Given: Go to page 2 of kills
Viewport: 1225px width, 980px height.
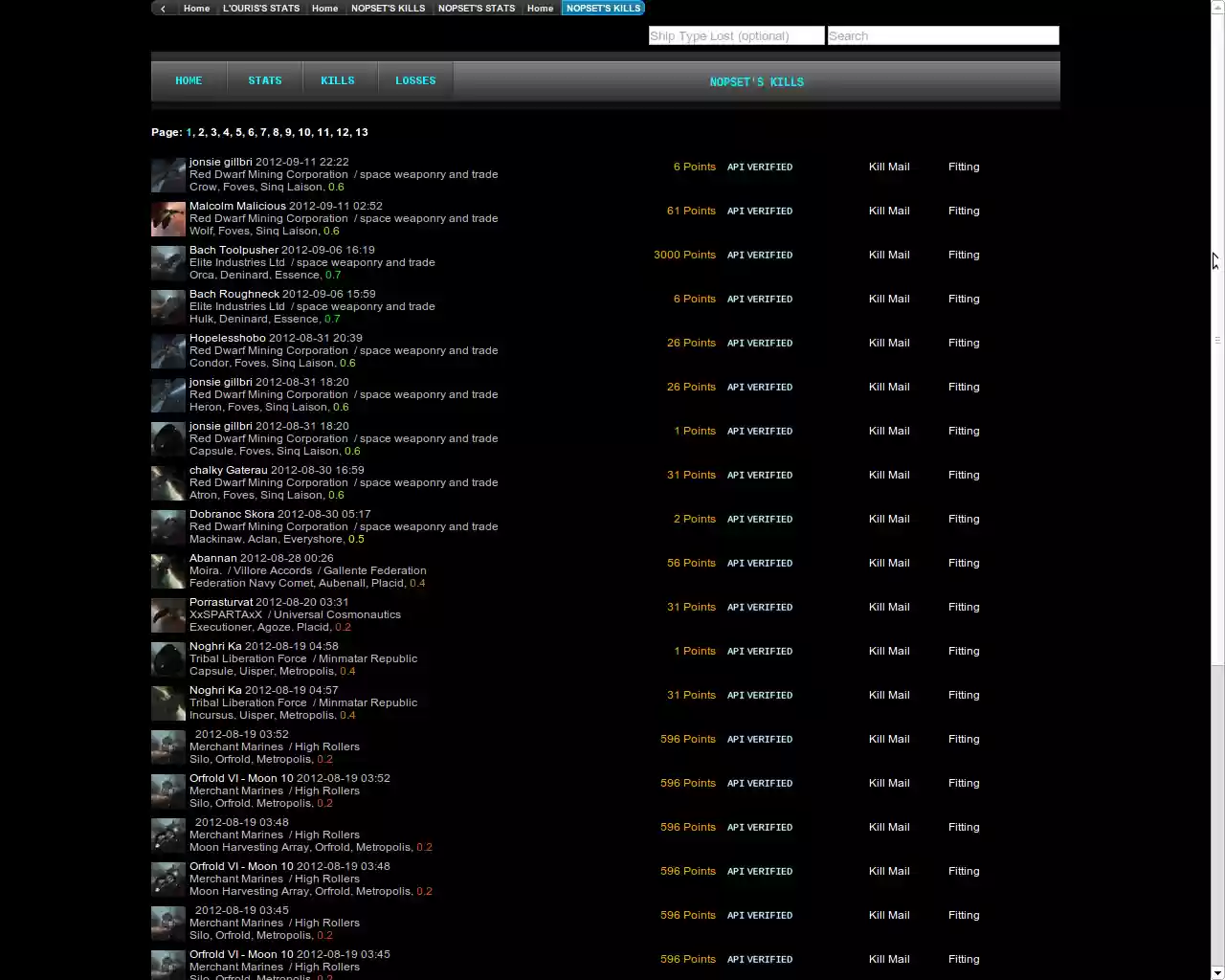Looking at the screenshot, I should (201, 132).
